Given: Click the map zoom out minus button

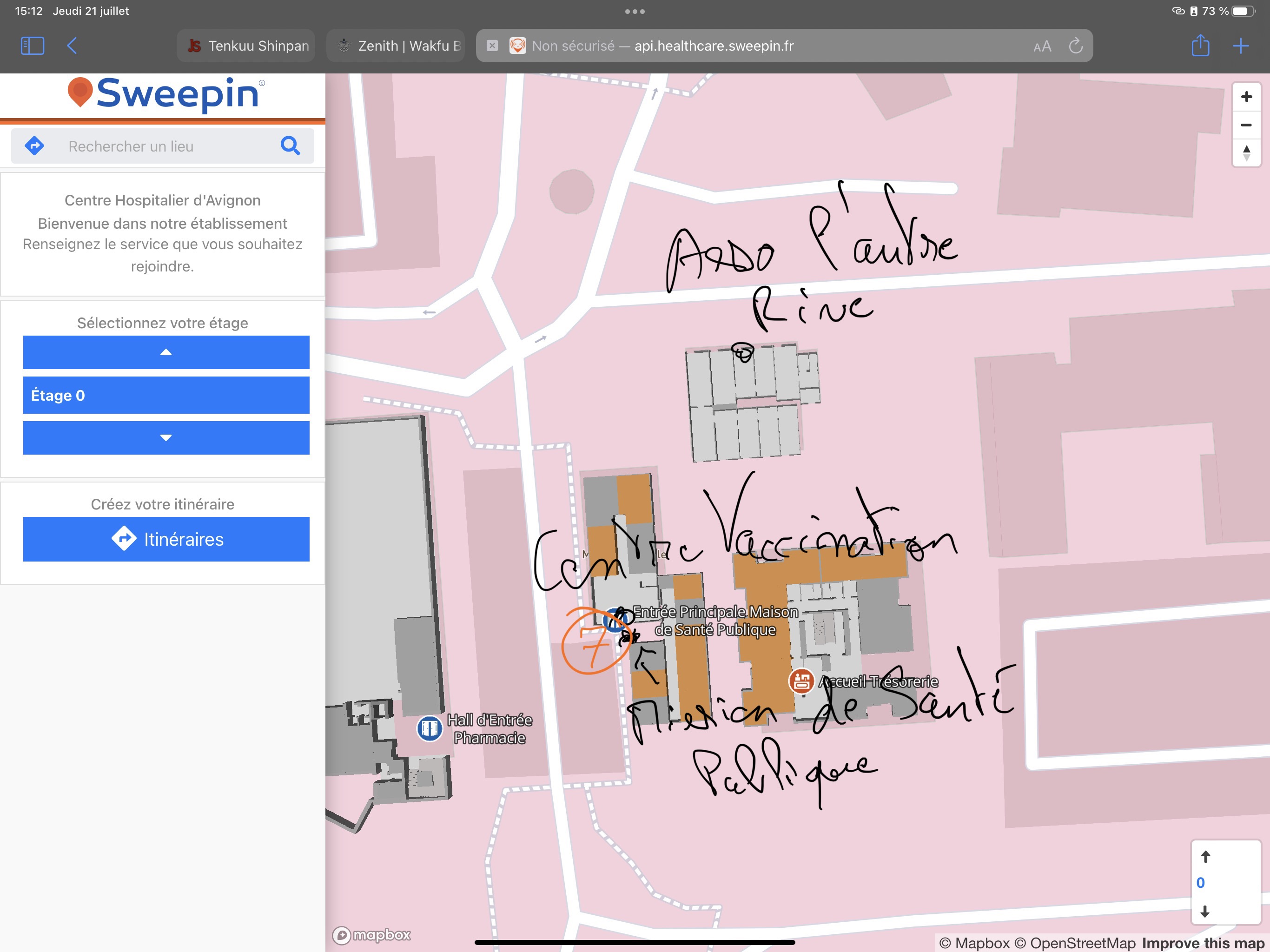Looking at the screenshot, I should (1246, 125).
